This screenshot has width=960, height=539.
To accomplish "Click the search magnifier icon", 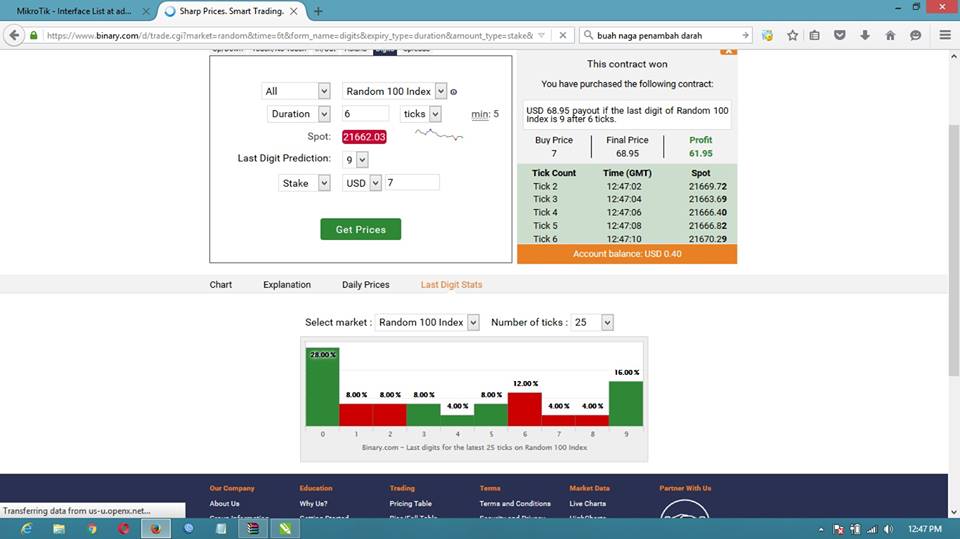I will pyautogui.click(x=588, y=36).
